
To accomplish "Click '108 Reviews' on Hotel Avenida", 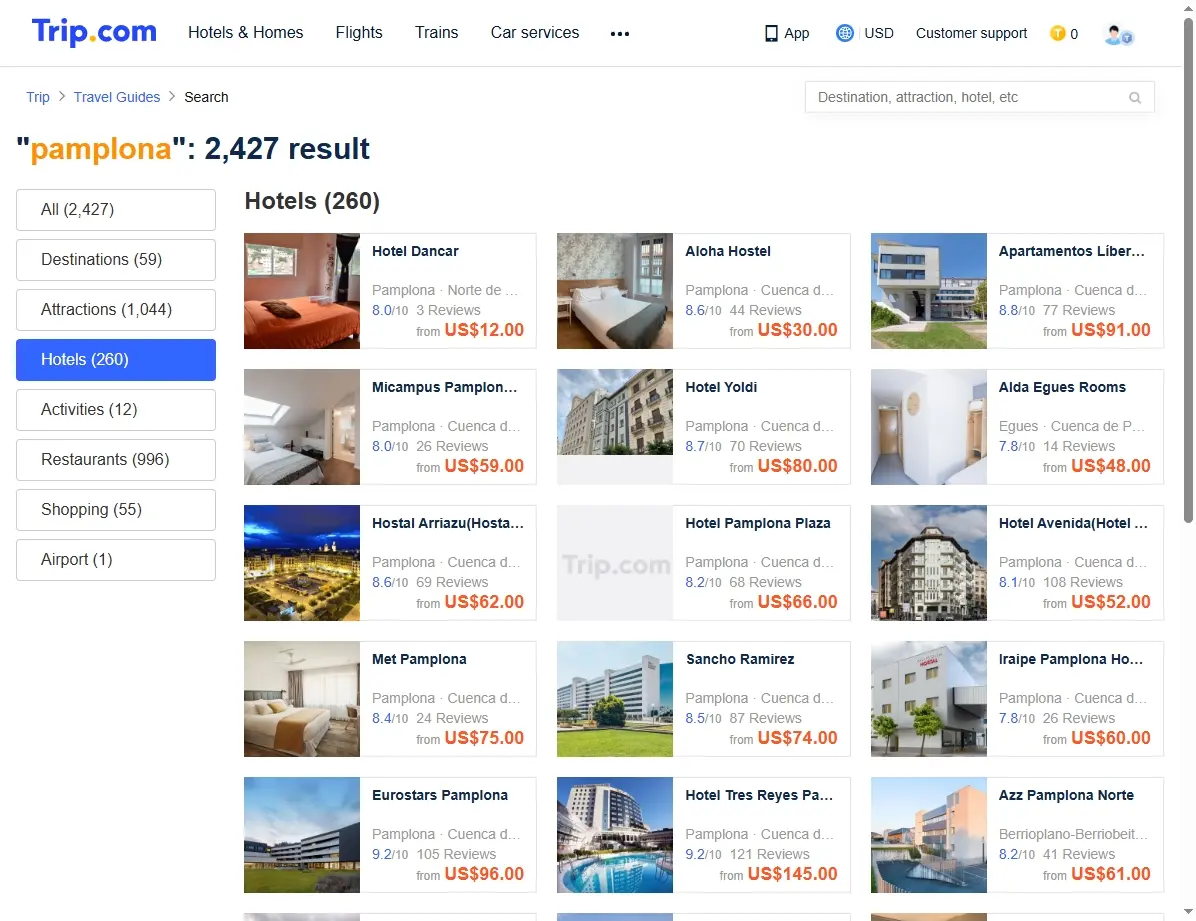I will point(1082,582).
